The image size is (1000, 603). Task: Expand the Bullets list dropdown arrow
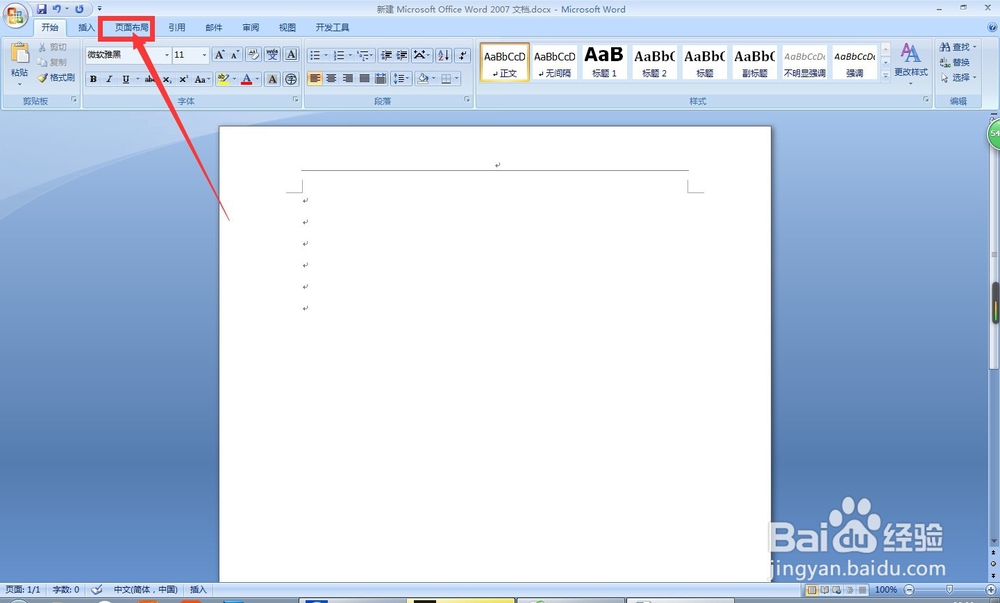pyautogui.click(x=326, y=55)
